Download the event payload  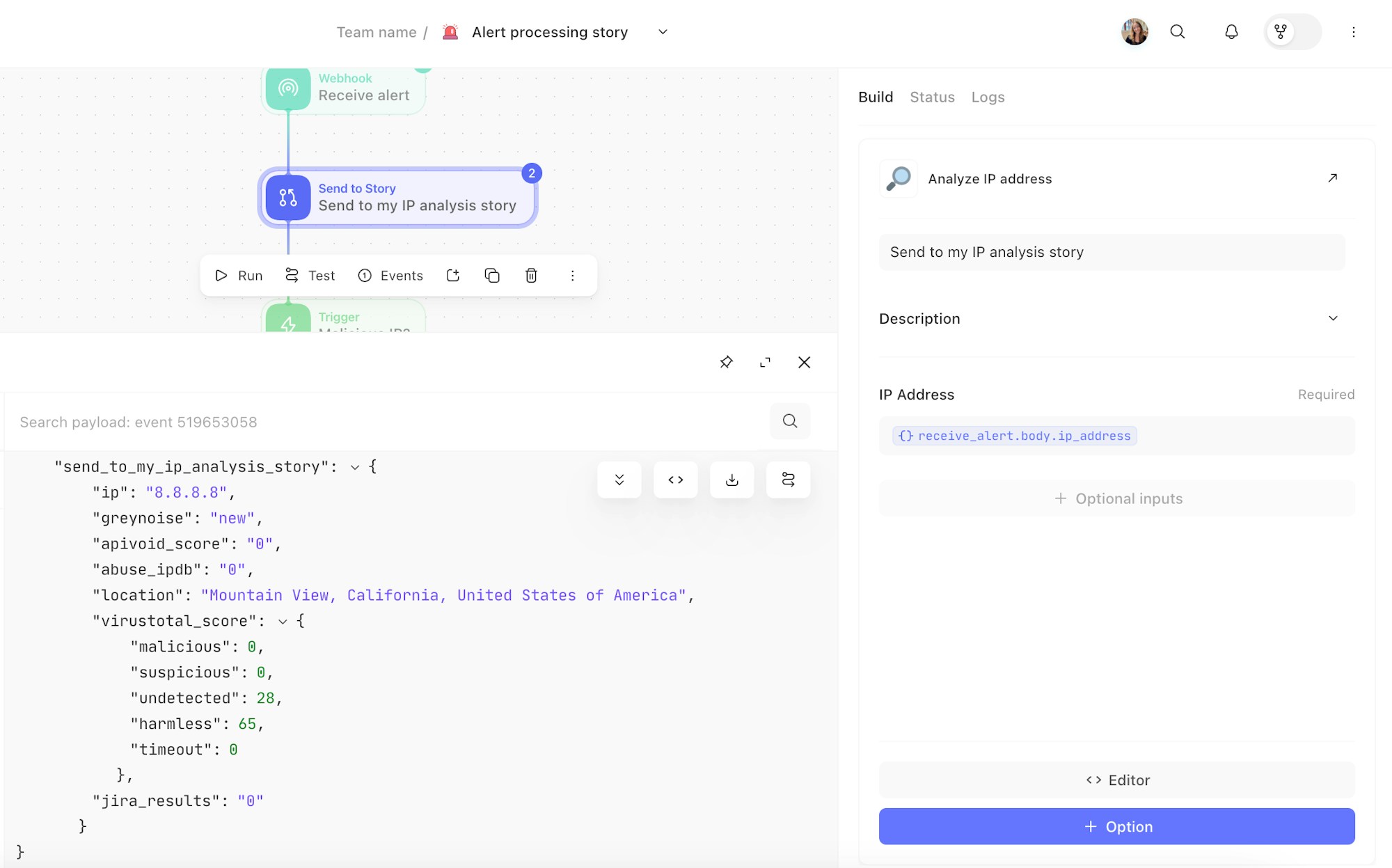tap(731, 480)
